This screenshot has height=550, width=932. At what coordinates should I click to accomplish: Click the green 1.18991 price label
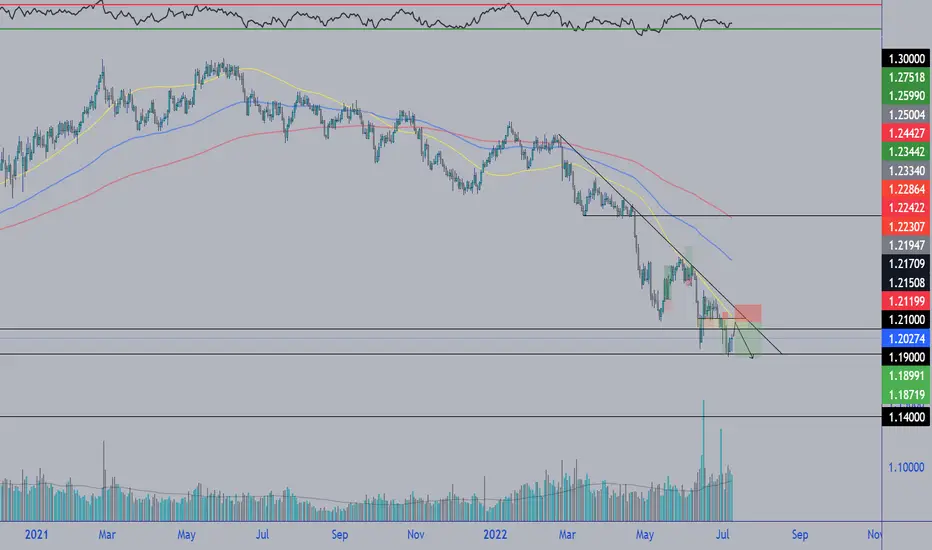click(x=906, y=376)
